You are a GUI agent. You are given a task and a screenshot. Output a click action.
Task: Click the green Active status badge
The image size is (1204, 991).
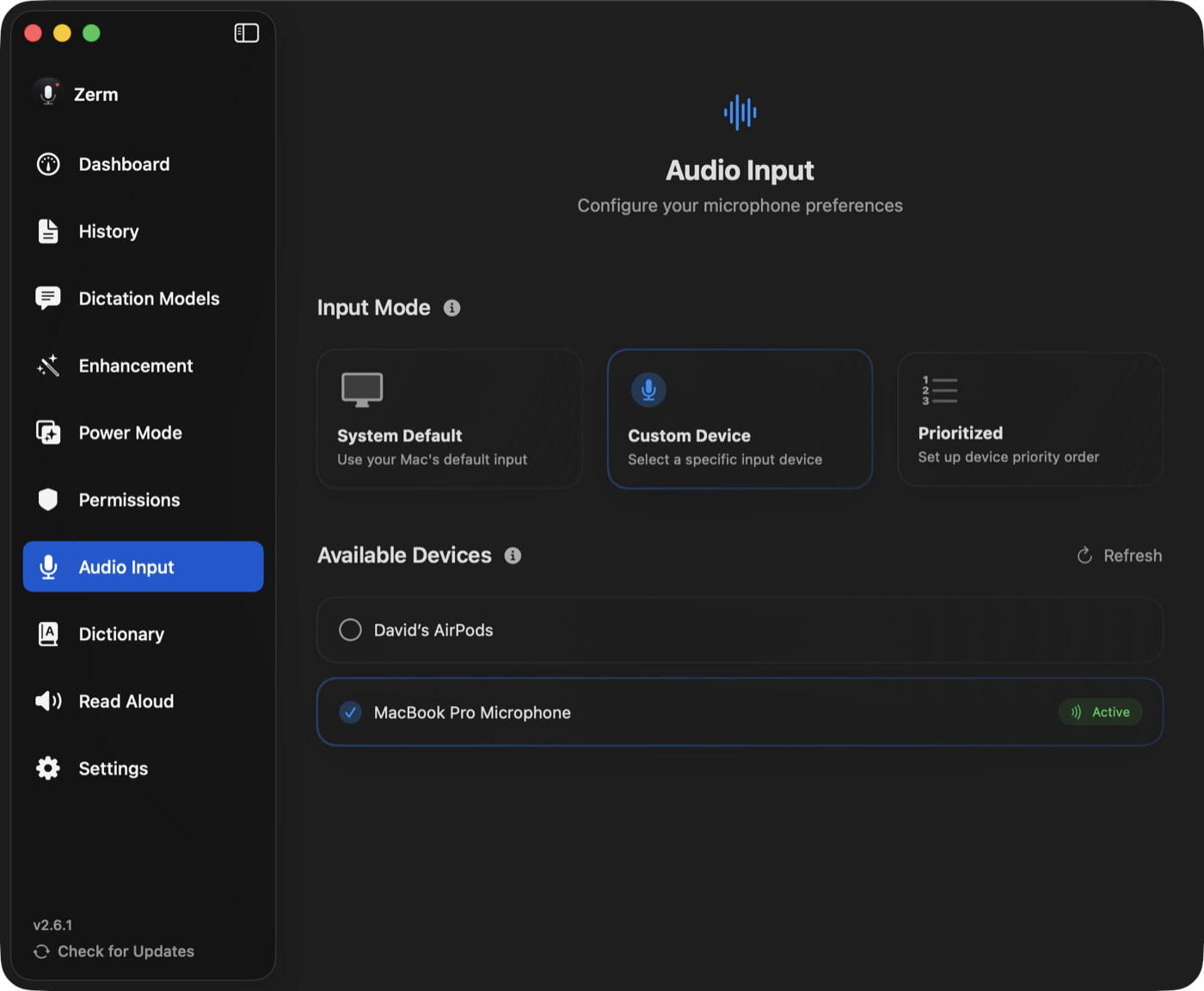tap(1100, 712)
